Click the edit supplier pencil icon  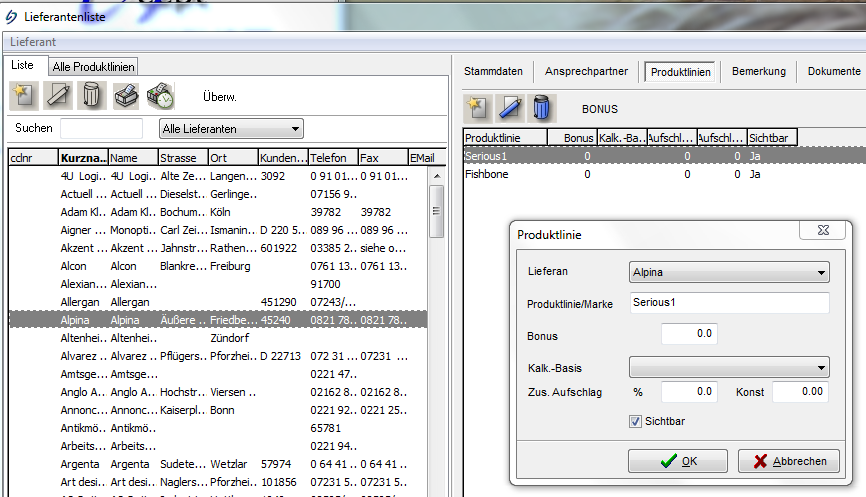click(x=57, y=95)
